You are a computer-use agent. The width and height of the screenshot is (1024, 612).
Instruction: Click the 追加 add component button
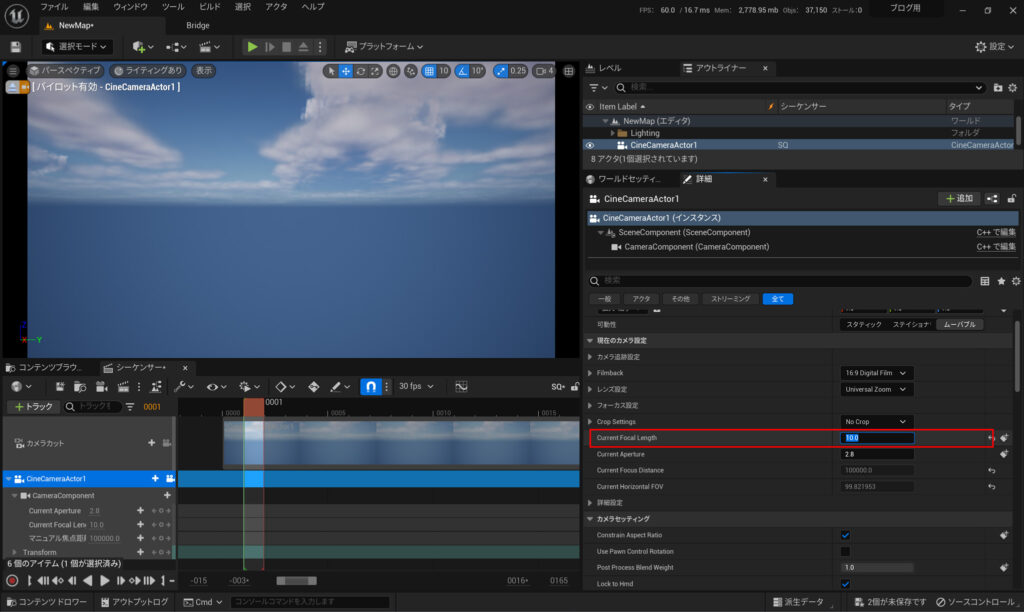pyautogui.click(x=958, y=199)
